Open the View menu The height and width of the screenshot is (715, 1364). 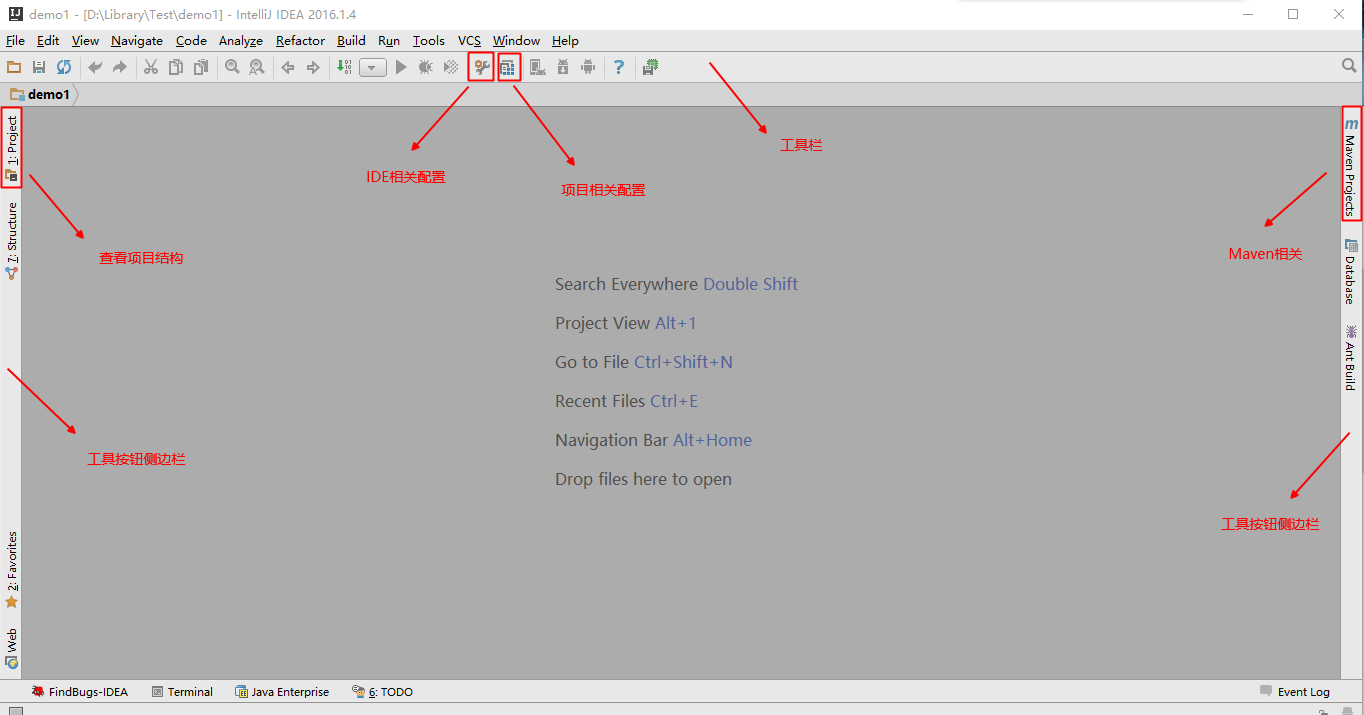point(85,41)
